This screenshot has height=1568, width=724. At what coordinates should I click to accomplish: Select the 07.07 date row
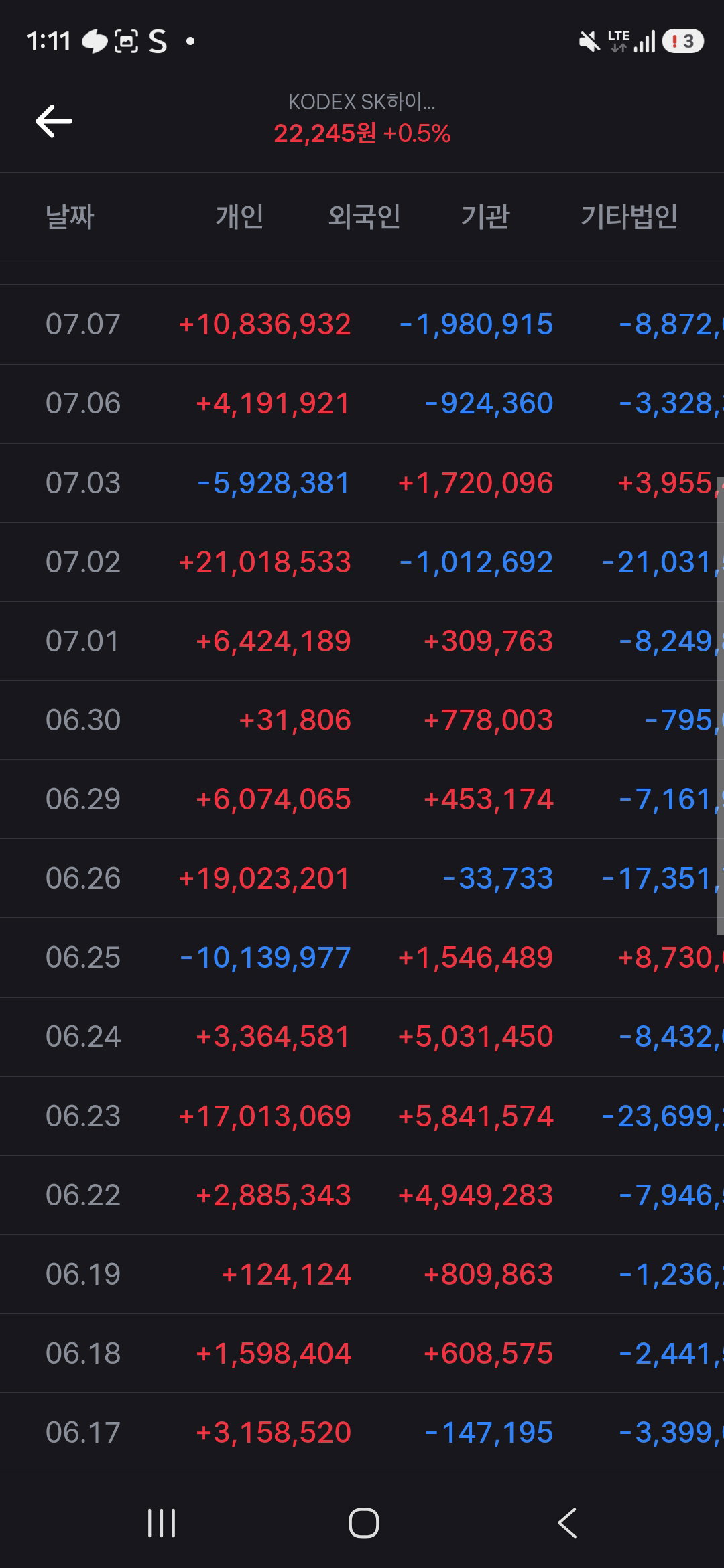tap(362, 324)
